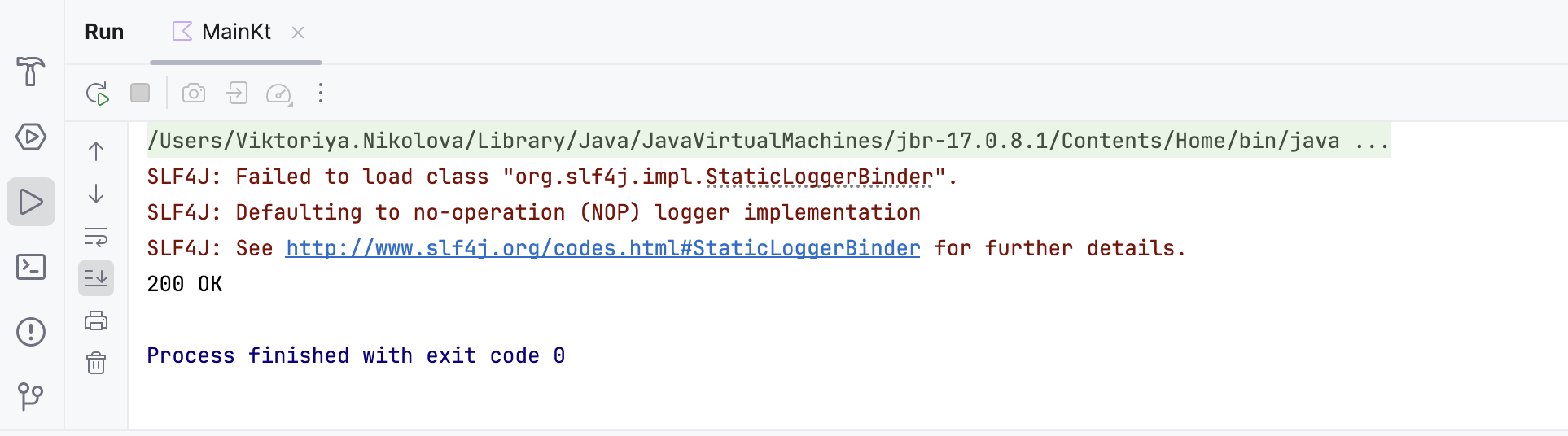The height and width of the screenshot is (436, 1568).
Task: Open the Build tool window hammer icon
Action: pos(31,72)
